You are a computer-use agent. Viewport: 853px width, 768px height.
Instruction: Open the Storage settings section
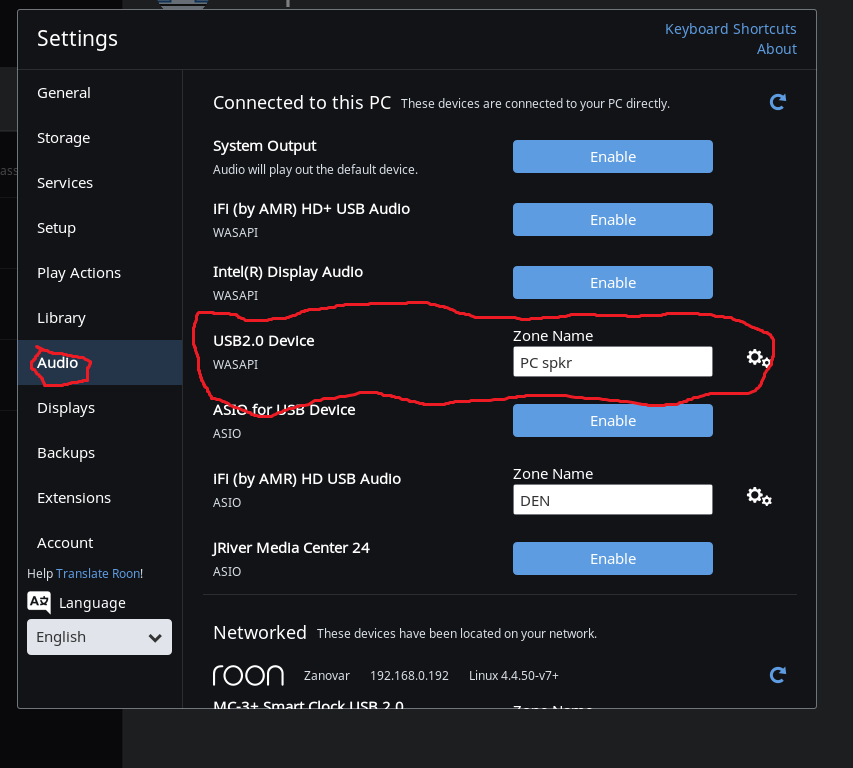[100, 138]
